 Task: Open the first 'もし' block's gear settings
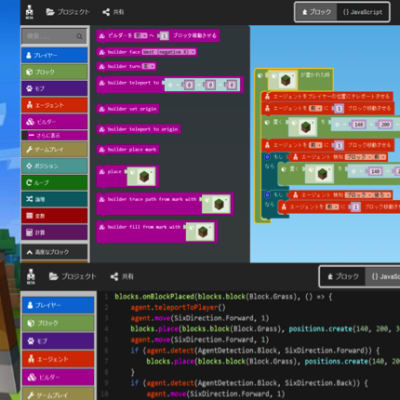[x=267, y=157]
